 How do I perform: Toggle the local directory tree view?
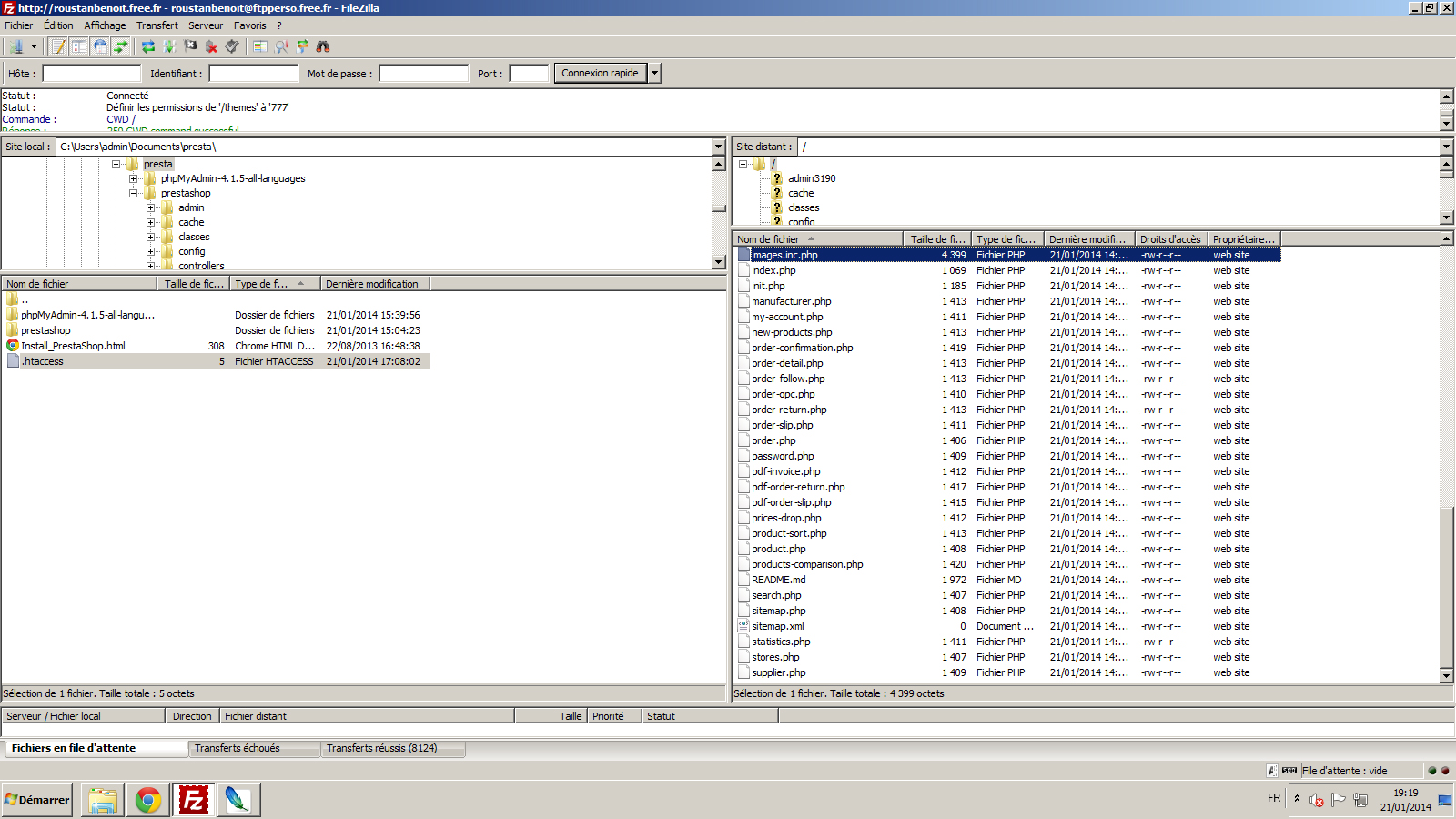pyautogui.click(x=79, y=46)
